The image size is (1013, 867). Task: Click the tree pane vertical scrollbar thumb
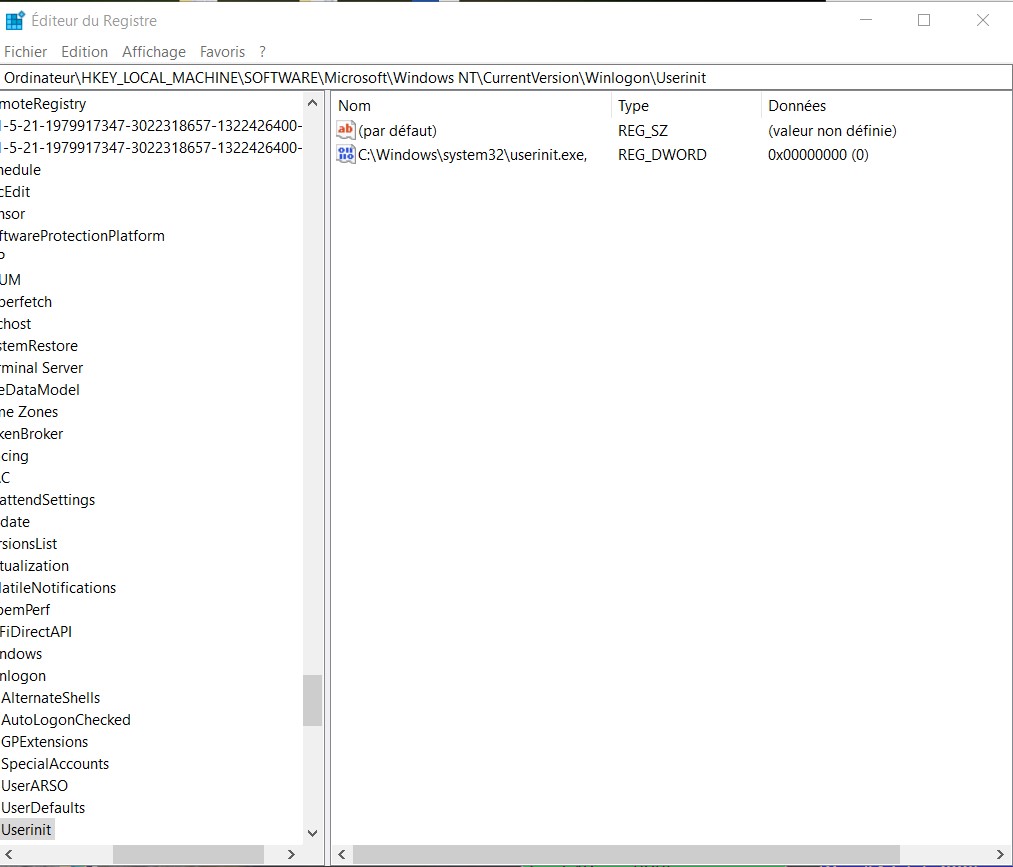(x=313, y=700)
